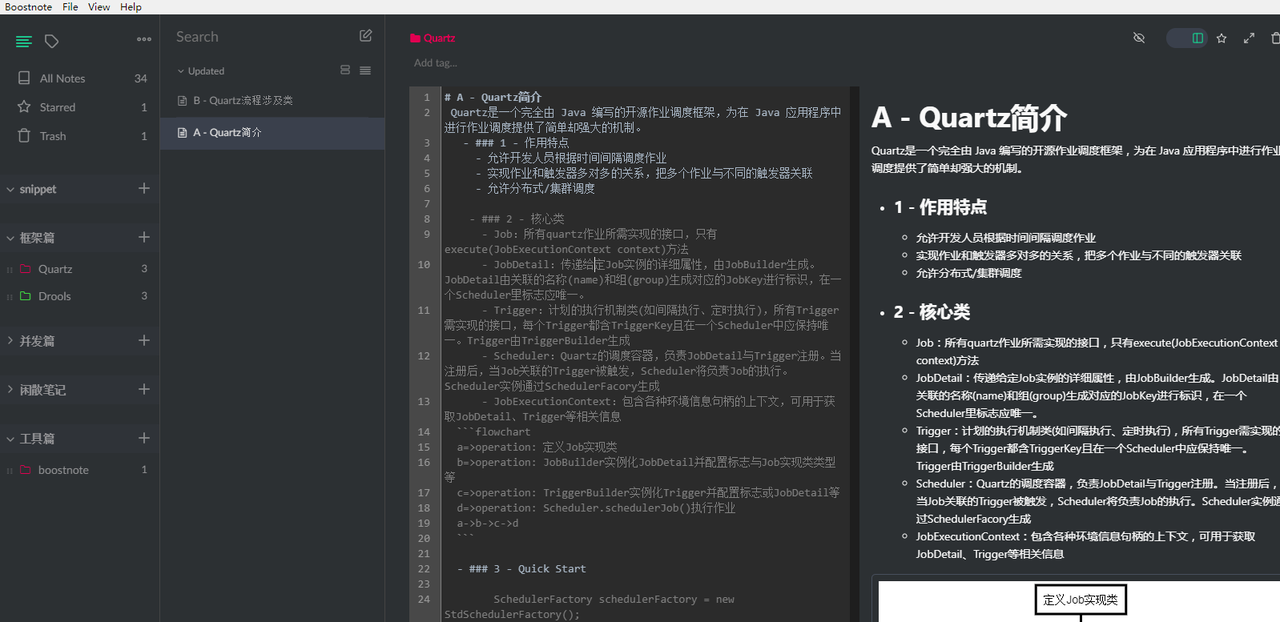Viewport: 1280px width, 622px height.
Task: Click preview bullet '允许开发人员根据时间间隔调度作业'
Action: click(x=1006, y=238)
